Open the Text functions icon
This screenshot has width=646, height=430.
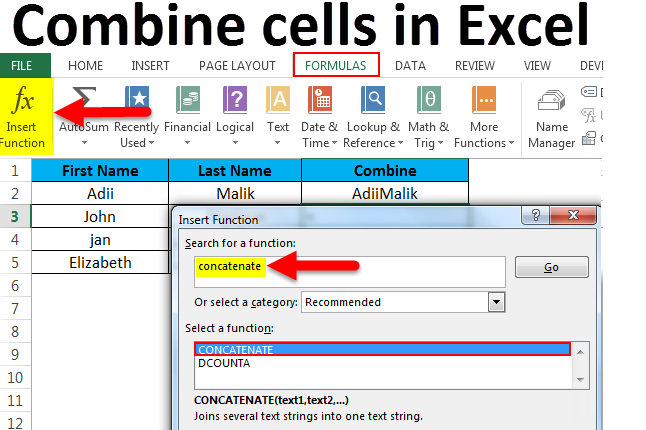(278, 99)
